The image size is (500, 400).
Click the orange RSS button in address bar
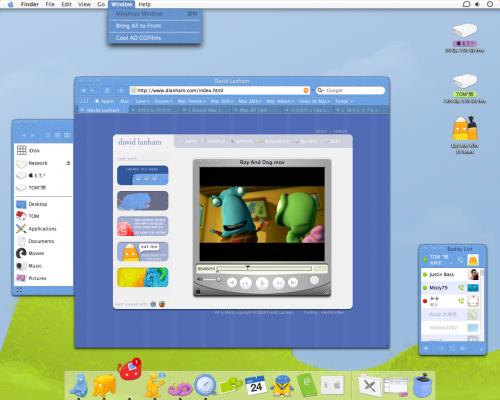(x=306, y=90)
